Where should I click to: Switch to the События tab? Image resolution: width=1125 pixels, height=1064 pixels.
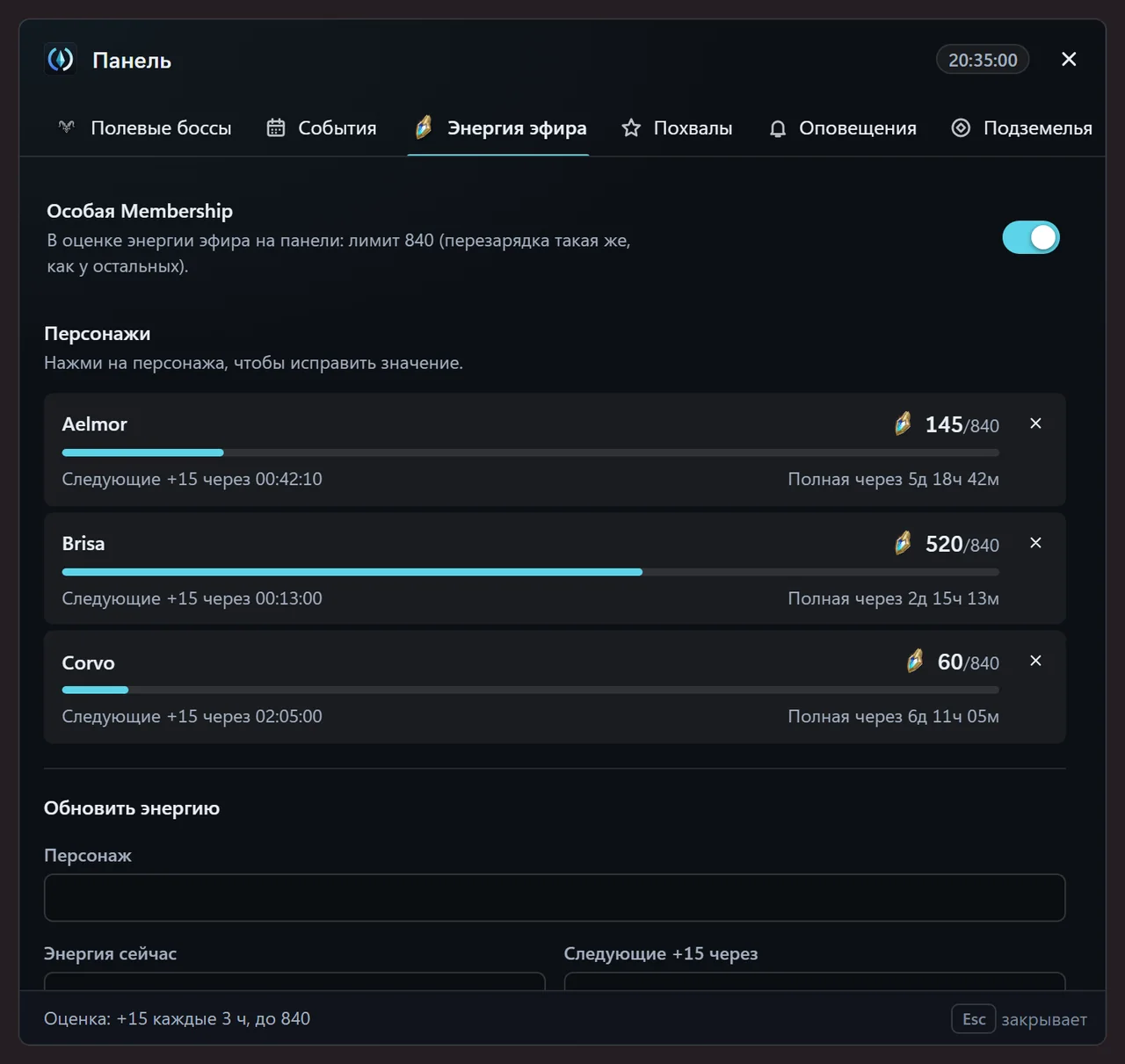[322, 128]
